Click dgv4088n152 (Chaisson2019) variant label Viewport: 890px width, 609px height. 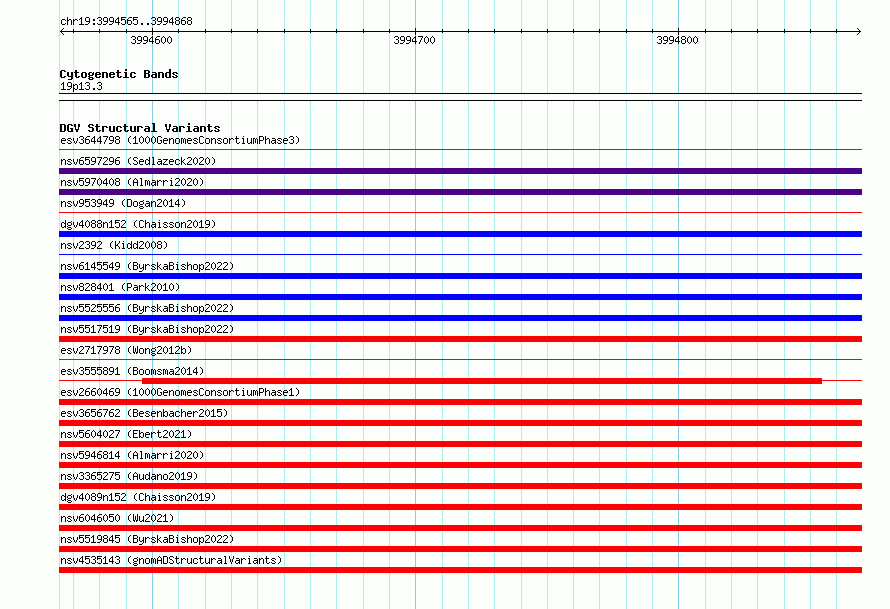pos(138,224)
